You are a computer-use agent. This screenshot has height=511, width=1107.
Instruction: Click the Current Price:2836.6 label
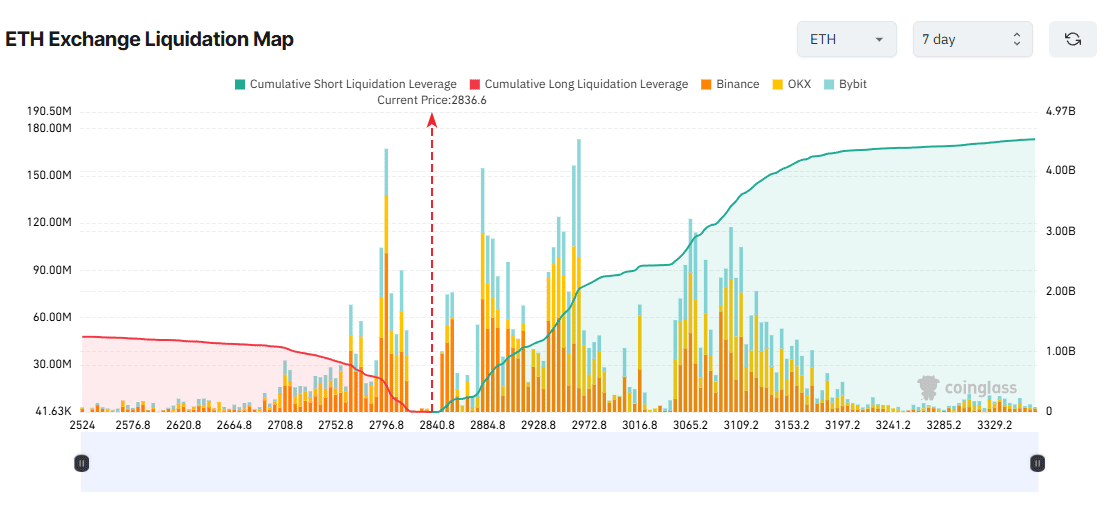(x=432, y=100)
